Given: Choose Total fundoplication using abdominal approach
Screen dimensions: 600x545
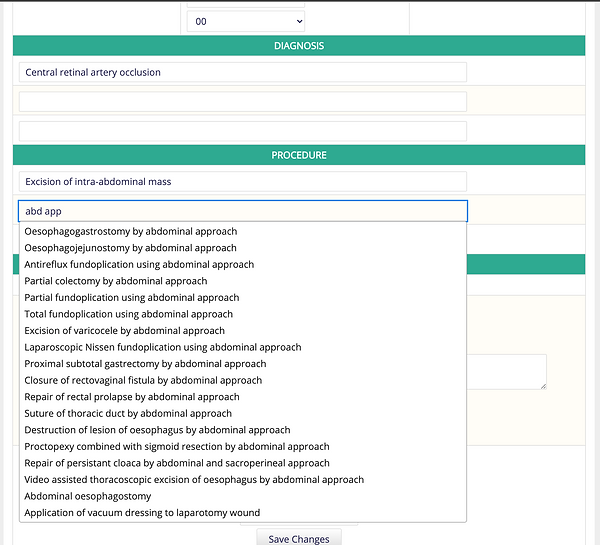Looking at the screenshot, I should [243, 314].
